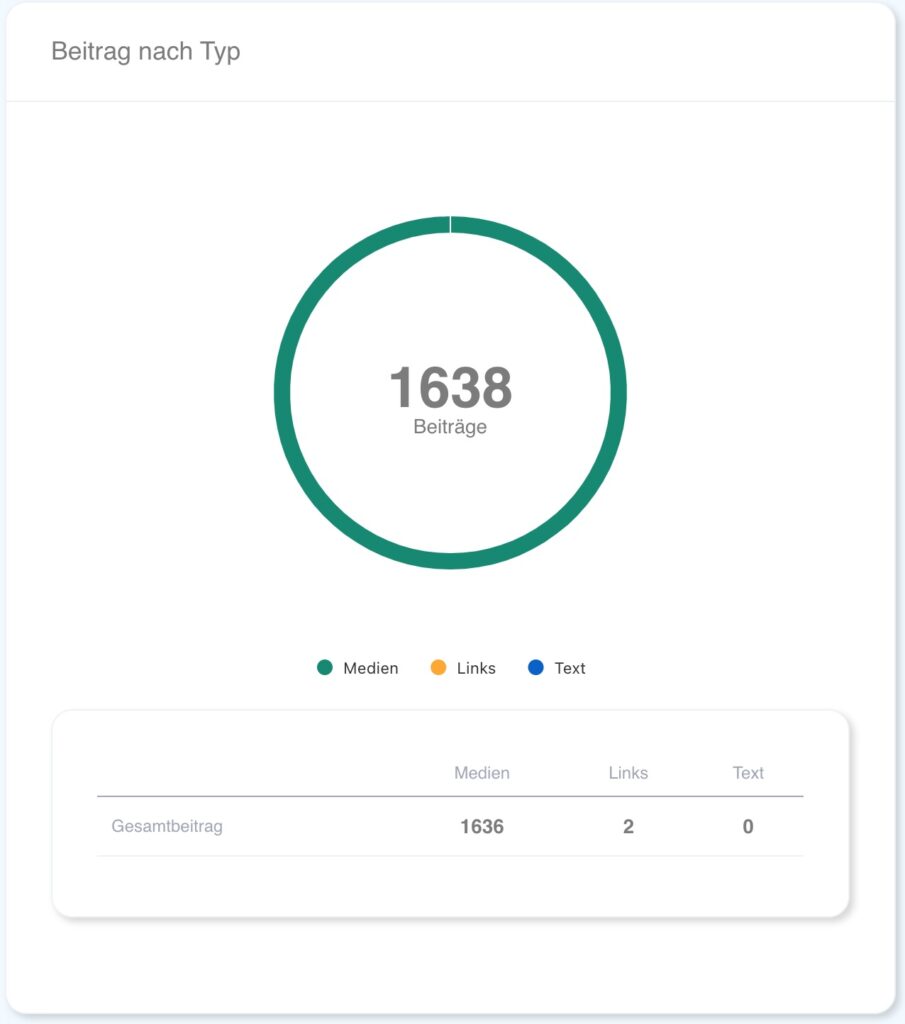
Task: Click the Medien value 1636
Action: click(x=482, y=827)
